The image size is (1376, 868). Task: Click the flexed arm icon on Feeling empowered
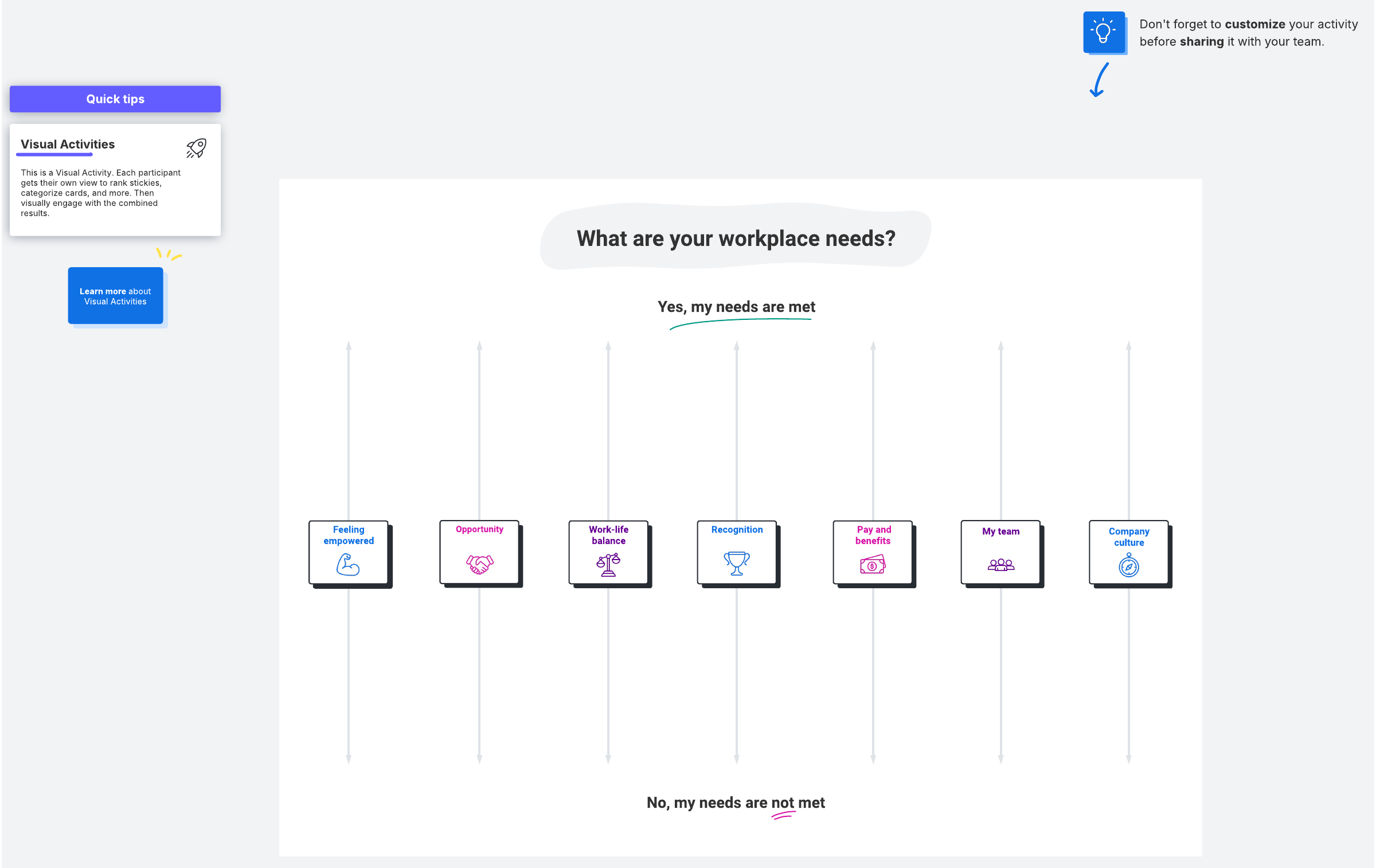(x=347, y=565)
